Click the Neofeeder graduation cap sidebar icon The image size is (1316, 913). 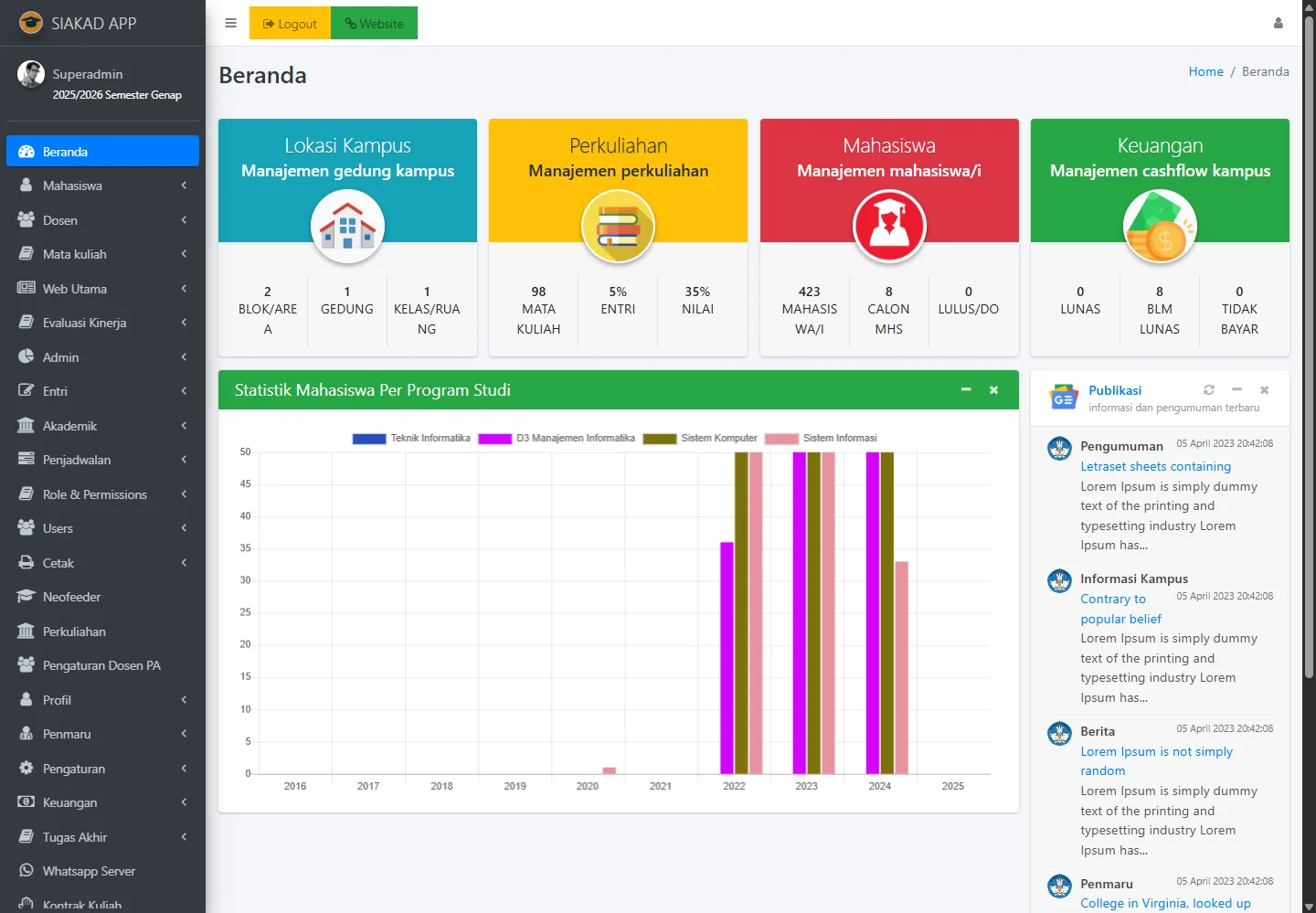coord(26,597)
